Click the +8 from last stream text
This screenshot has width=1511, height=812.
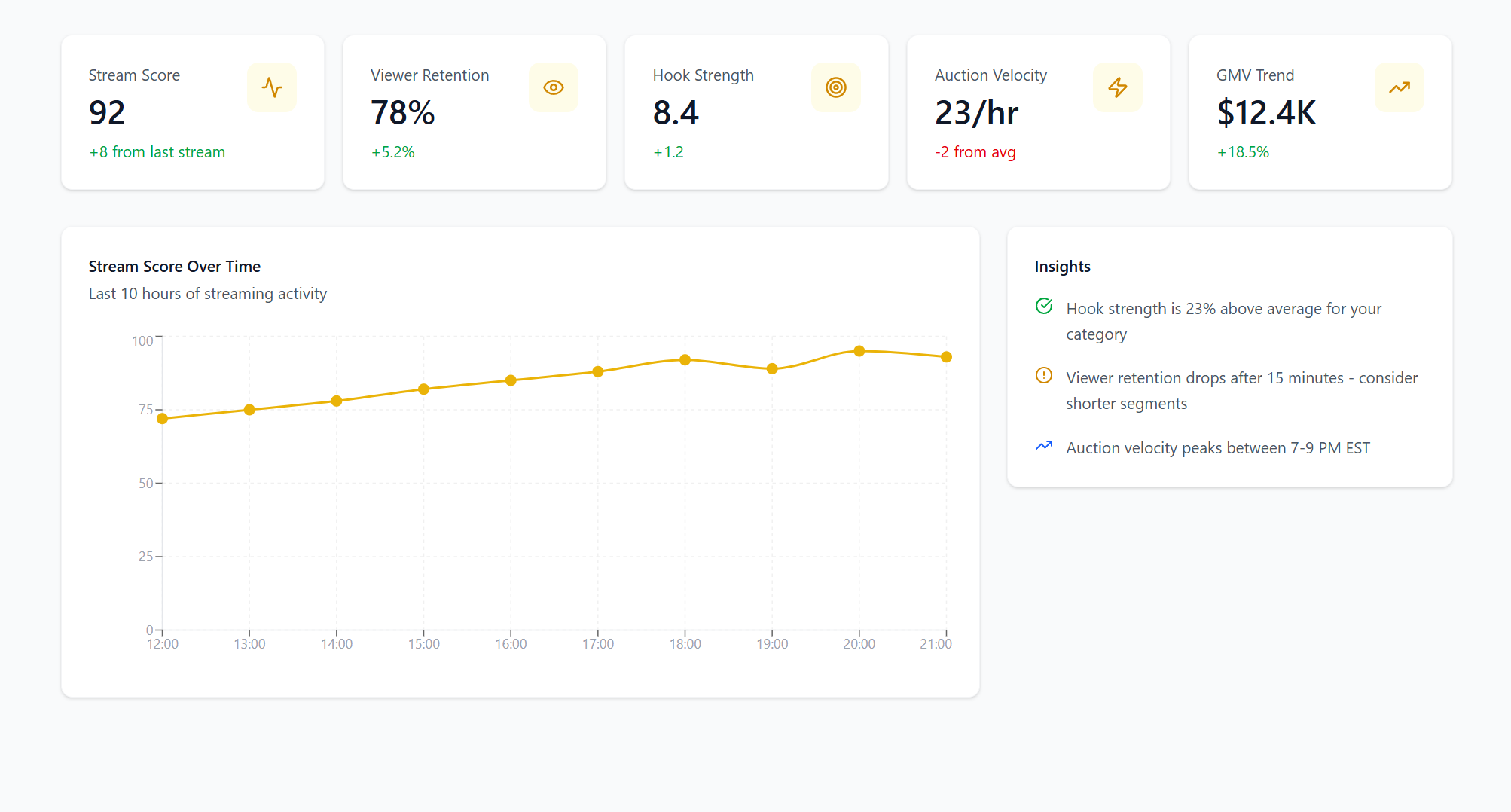click(156, 152)
